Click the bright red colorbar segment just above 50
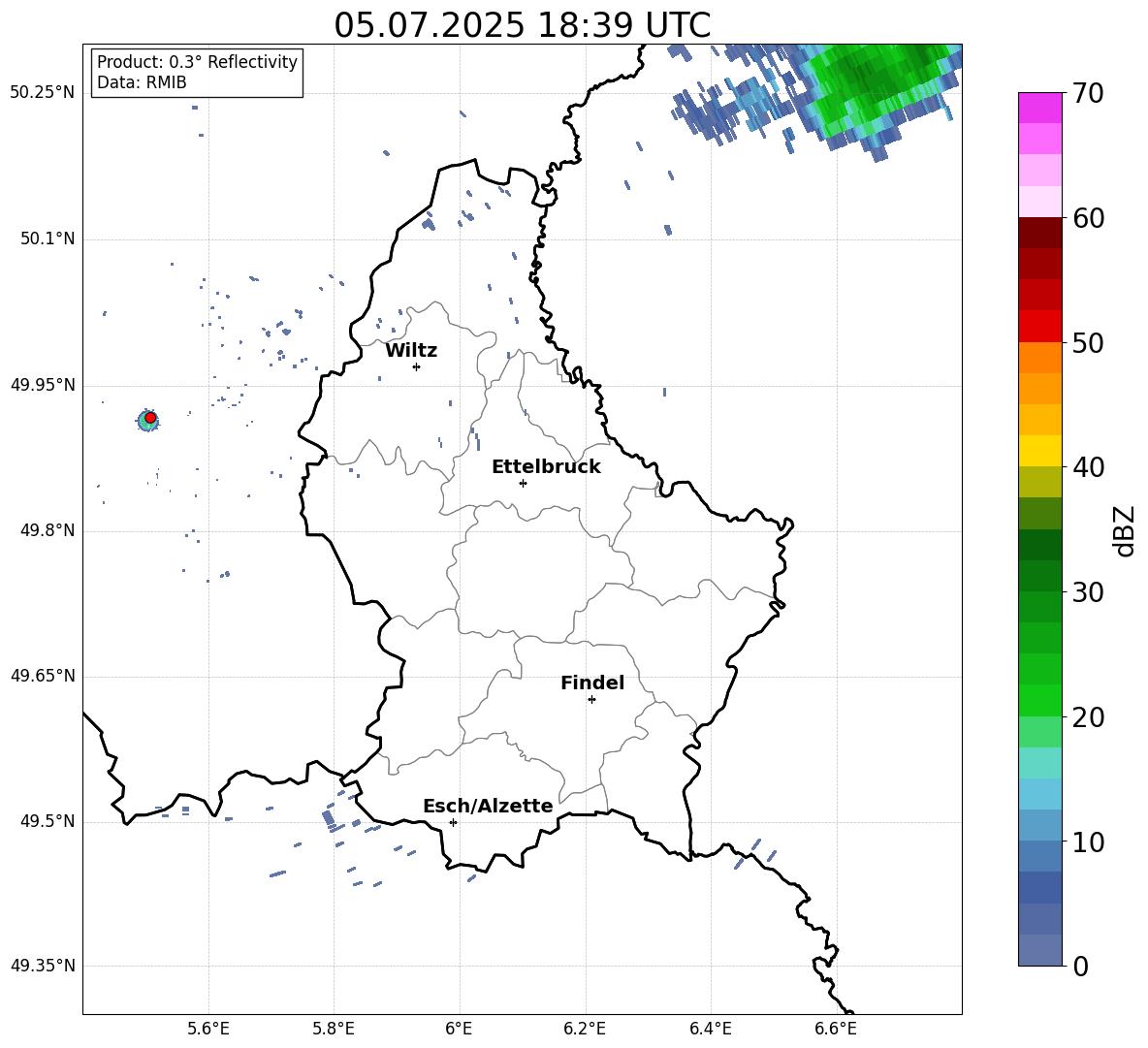 [x=1040, y=327]
